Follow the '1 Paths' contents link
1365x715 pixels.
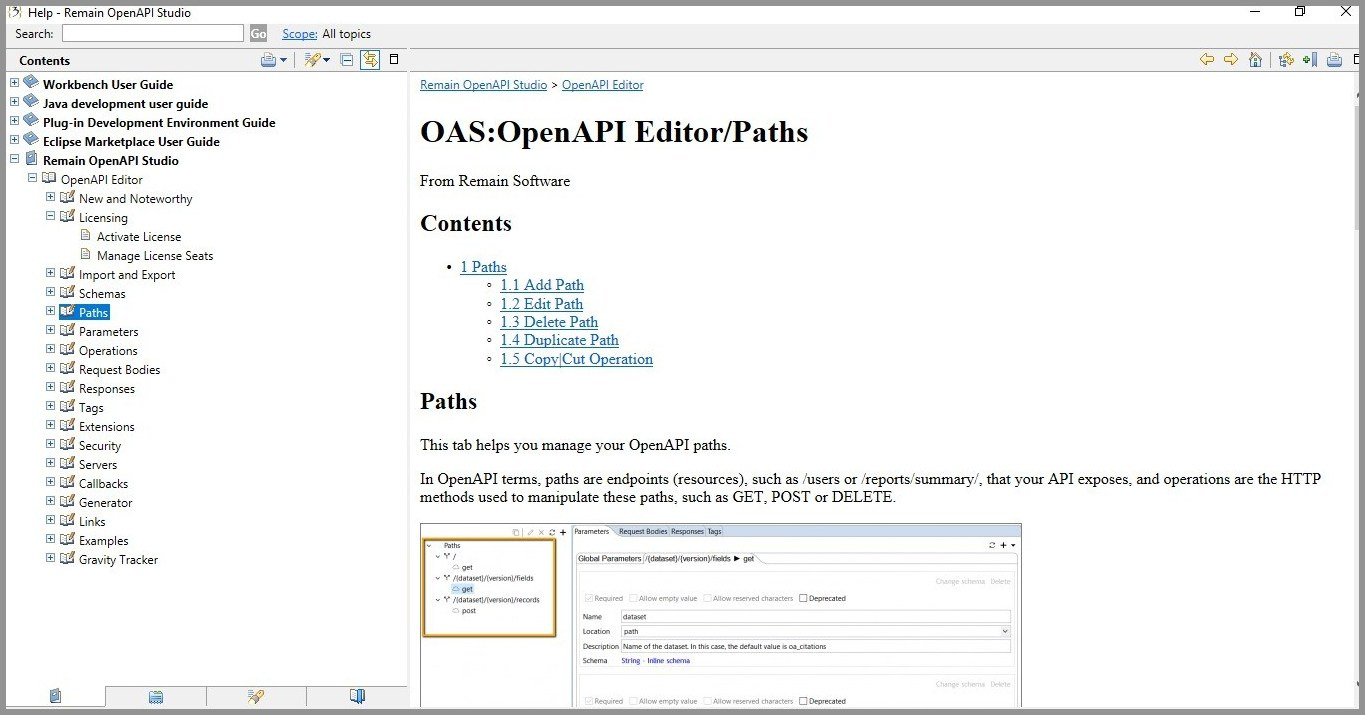coord(483,267)
